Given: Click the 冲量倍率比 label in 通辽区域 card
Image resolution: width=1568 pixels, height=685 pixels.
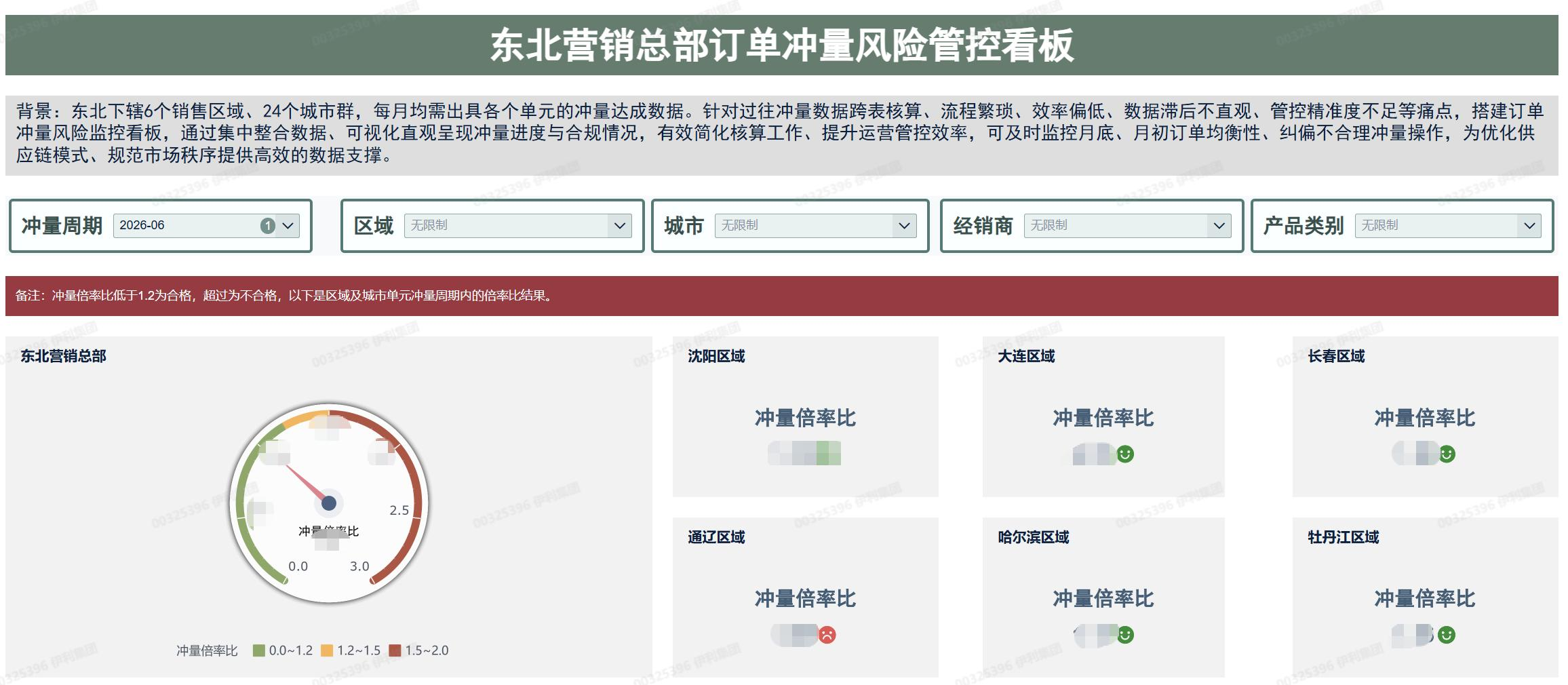Looking at the screenshot, I should tap(805, 598).
